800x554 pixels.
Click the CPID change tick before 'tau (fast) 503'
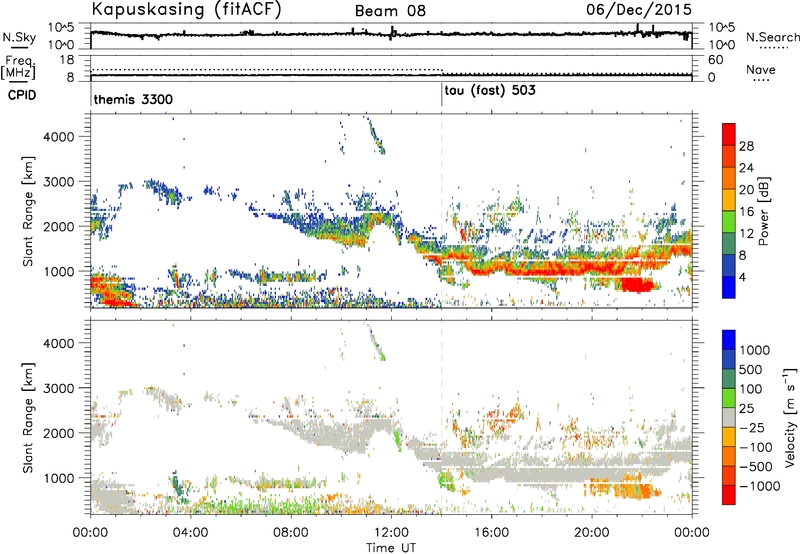(442, 95)
